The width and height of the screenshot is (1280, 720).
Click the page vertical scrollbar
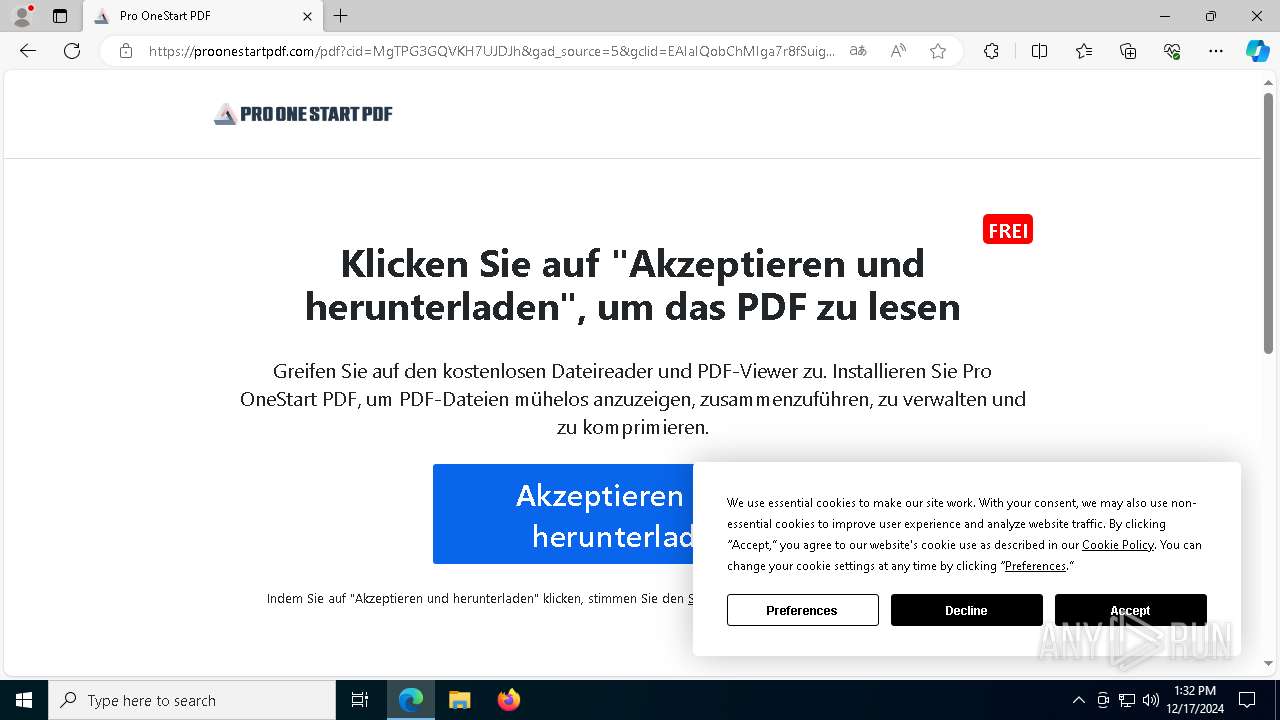pyautogui.click(x=1268, y=224)
